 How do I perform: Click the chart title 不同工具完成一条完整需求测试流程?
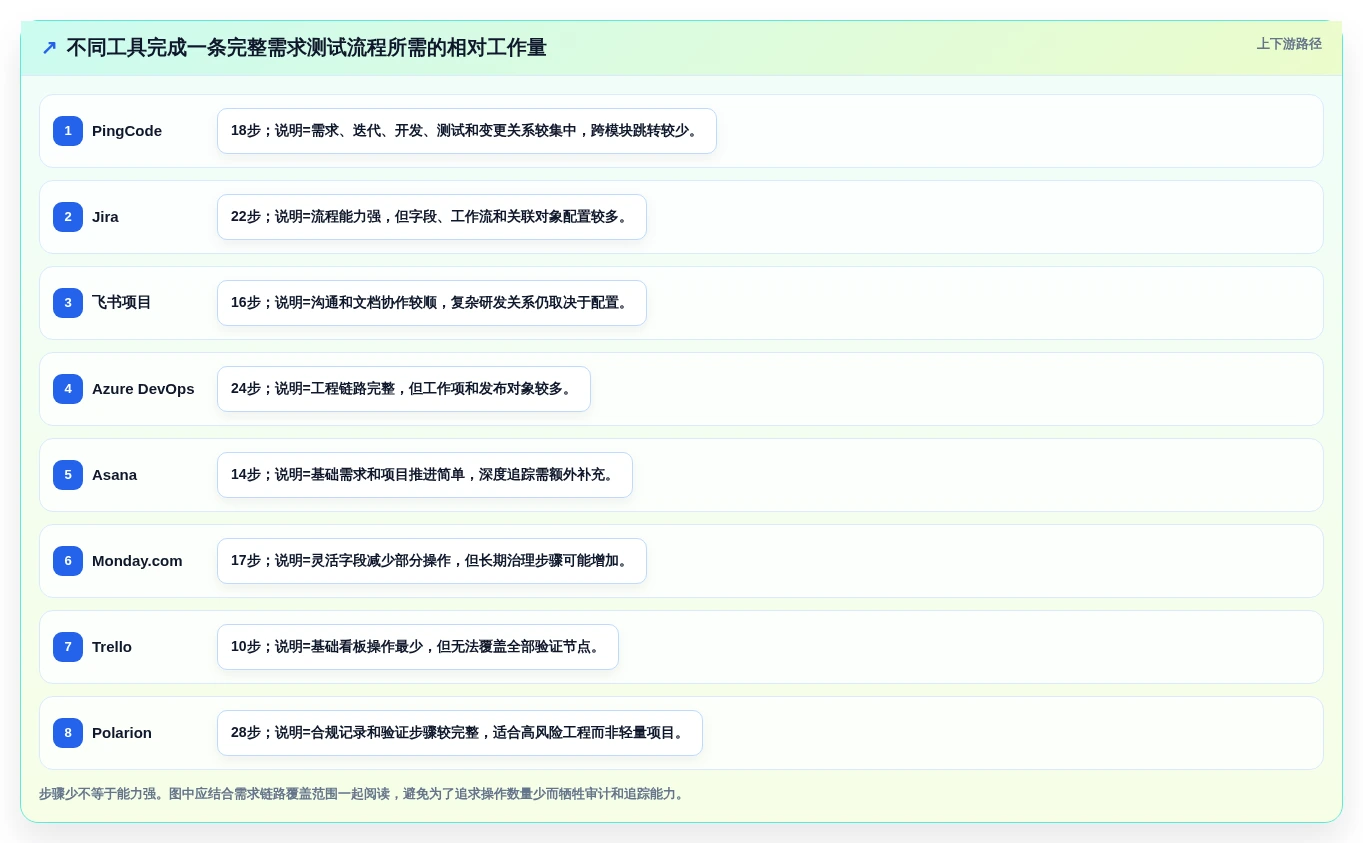[306, 48]
